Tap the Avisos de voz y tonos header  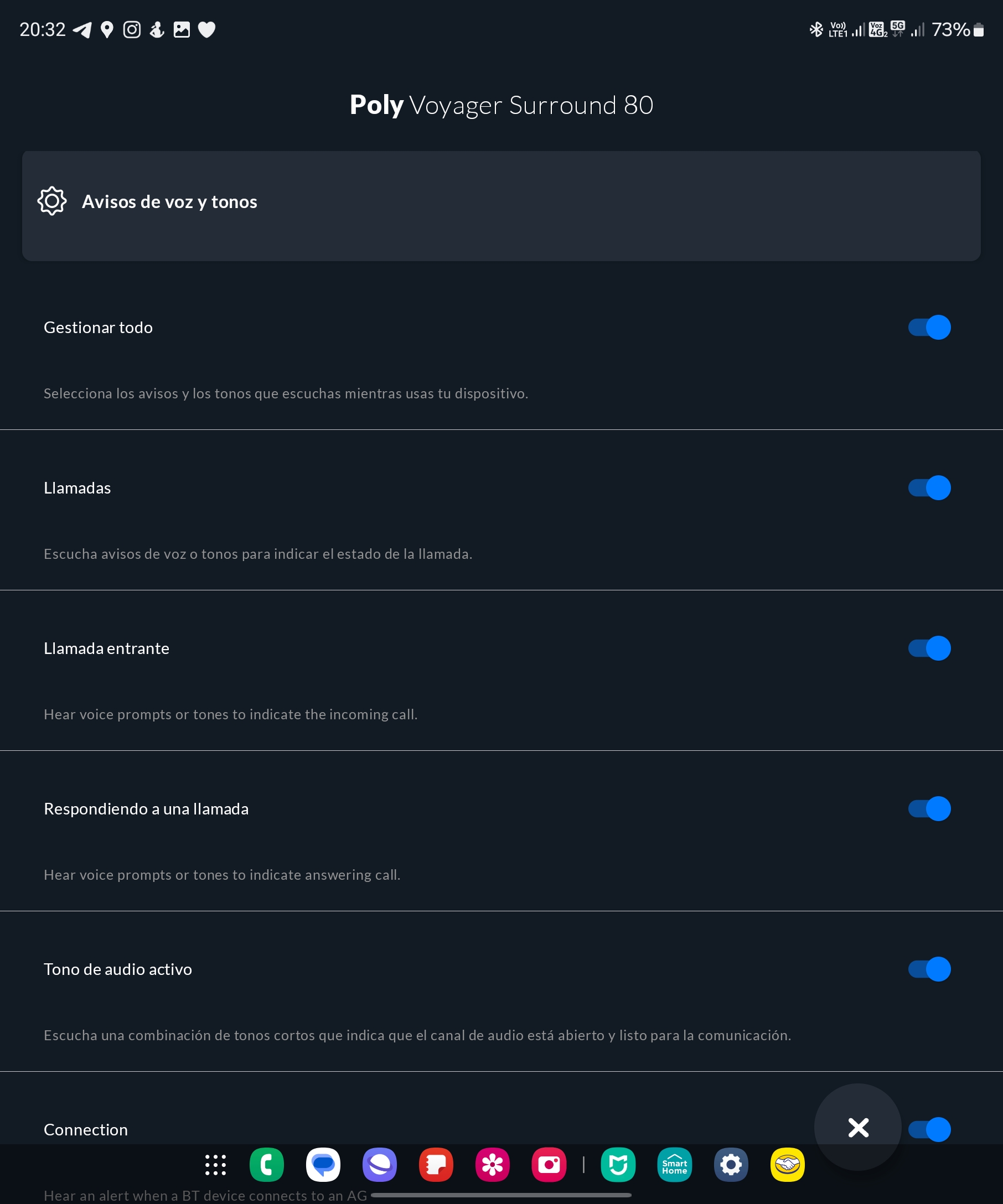point(169,202)
